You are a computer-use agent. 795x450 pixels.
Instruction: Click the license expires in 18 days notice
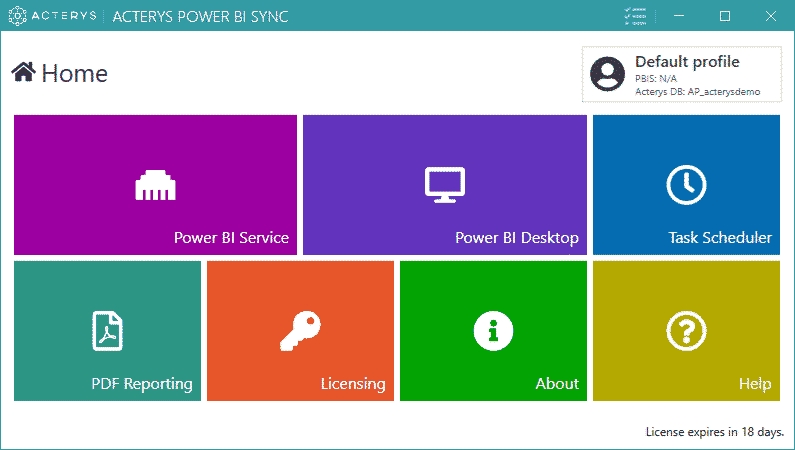714,432
